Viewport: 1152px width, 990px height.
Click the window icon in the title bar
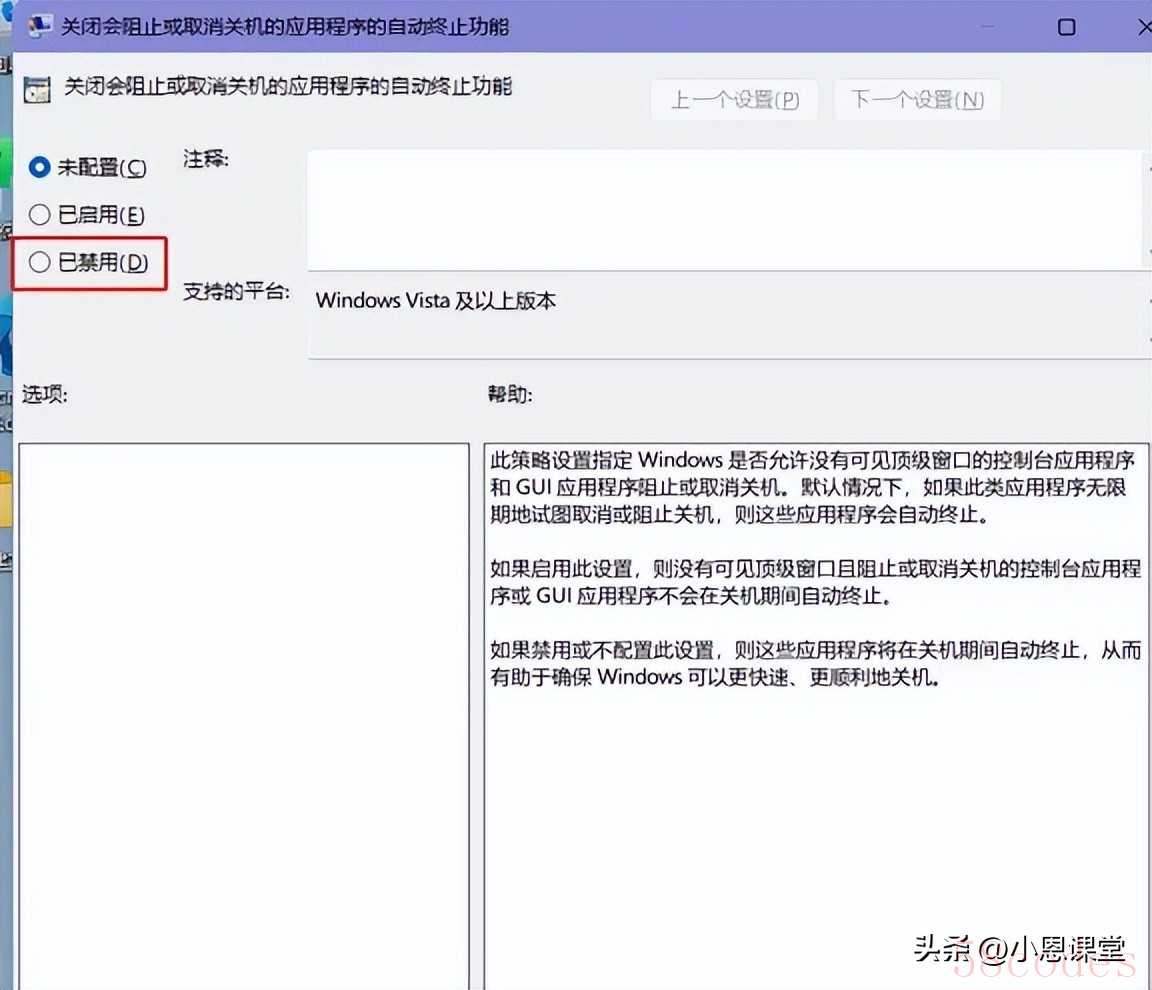click(x=40, y=25)
